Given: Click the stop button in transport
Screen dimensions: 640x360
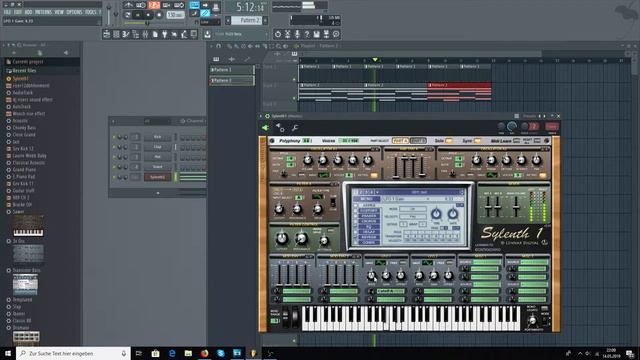Looking at the screenshot, I should click(148, 15).
